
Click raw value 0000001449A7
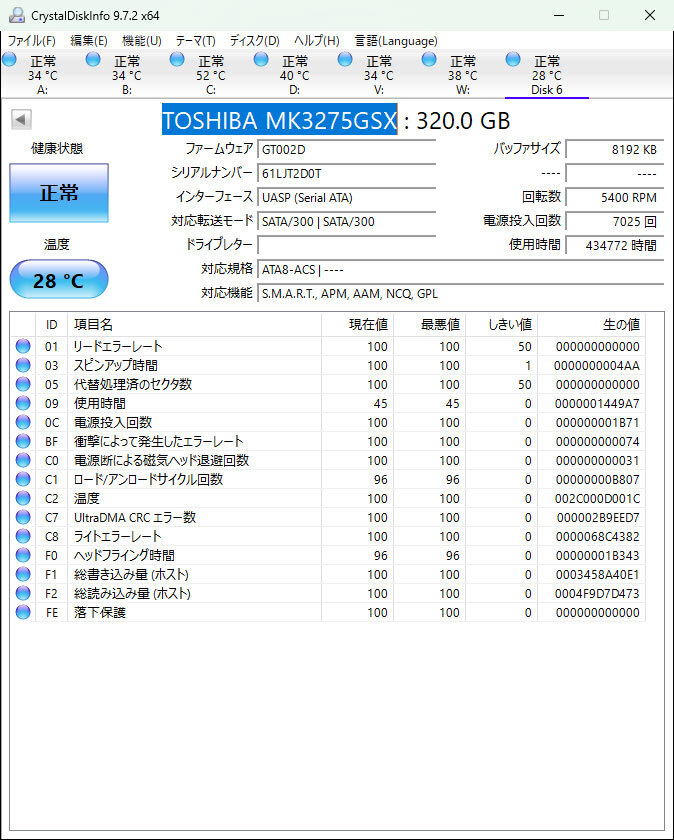[x=597, y=403]
